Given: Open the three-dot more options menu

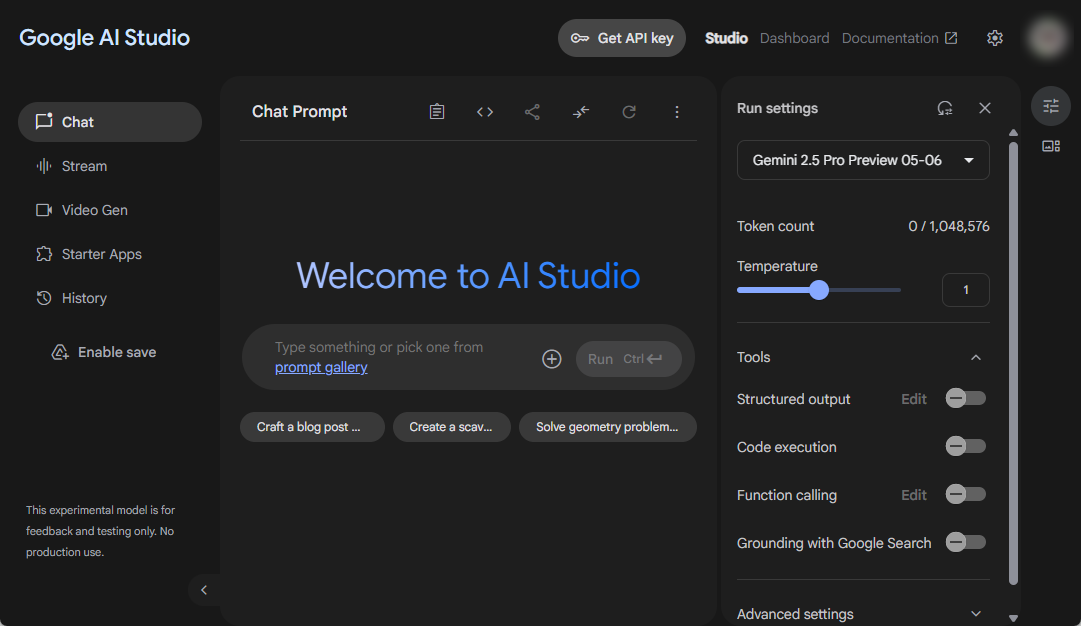Looking at the screenshot, I should [677, 112].
